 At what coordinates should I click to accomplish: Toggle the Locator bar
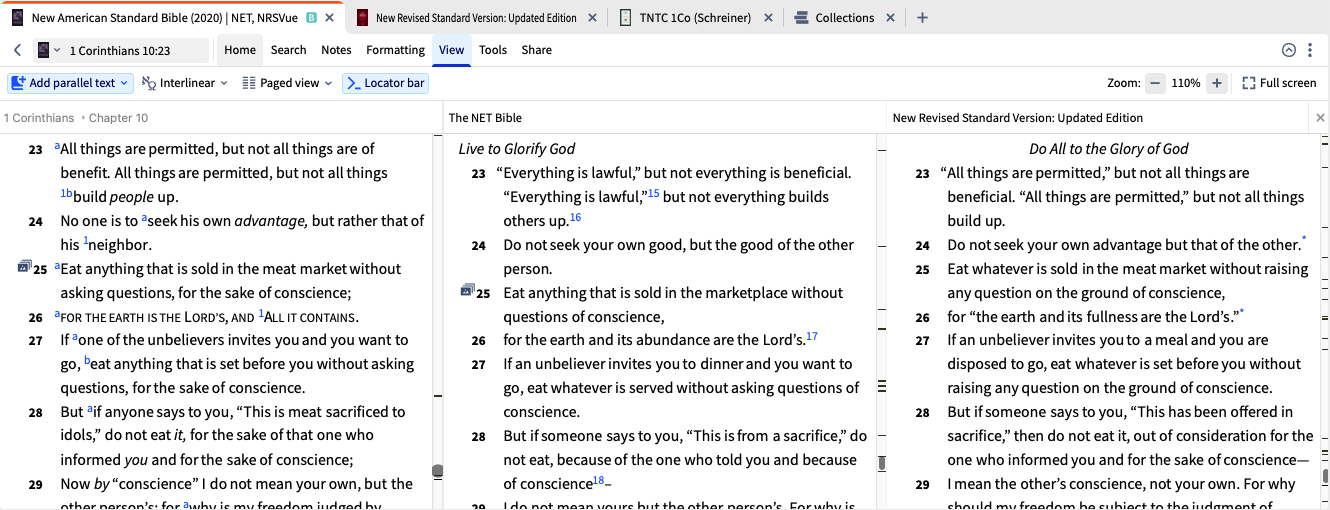[x=386, y=83]
